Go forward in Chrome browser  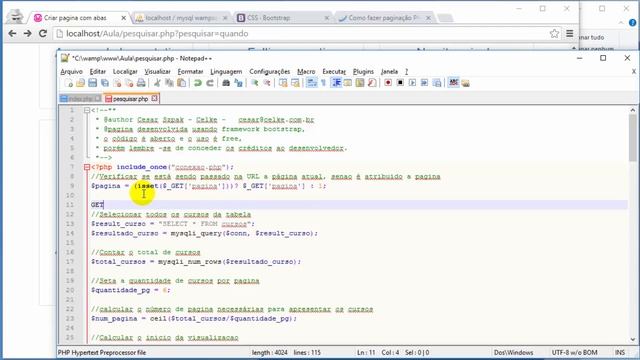[x=27, y=33]
